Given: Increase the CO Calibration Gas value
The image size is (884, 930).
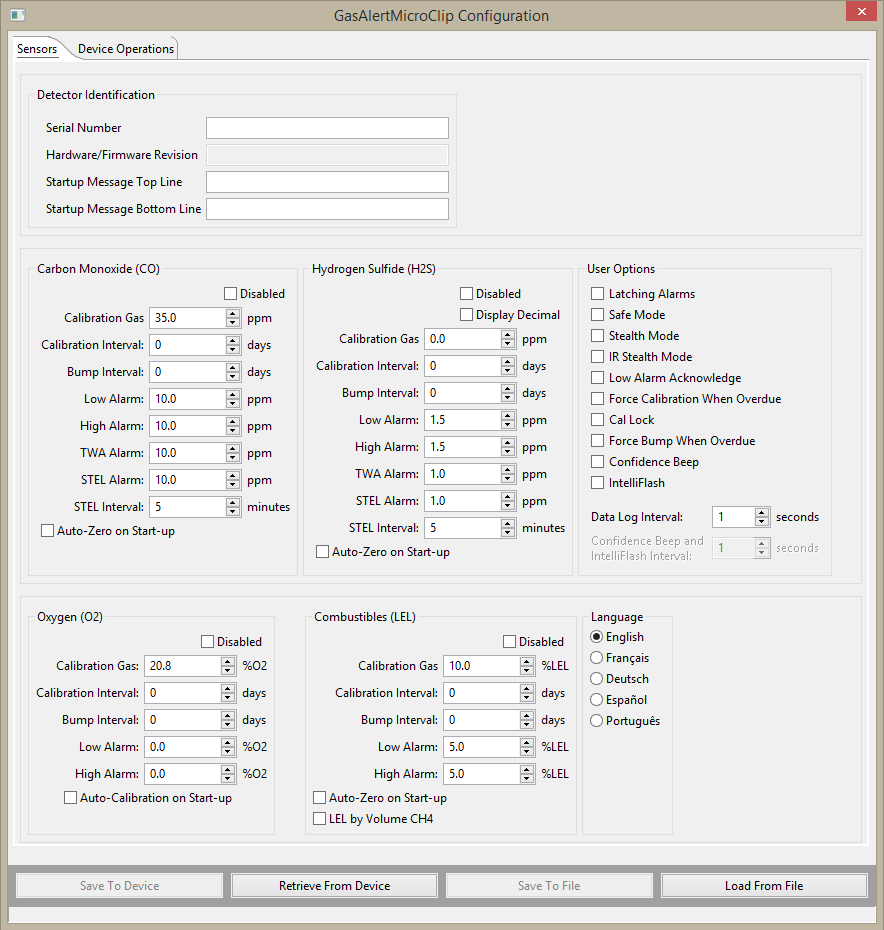Looking at the screenshot, I should click(233, 313).
